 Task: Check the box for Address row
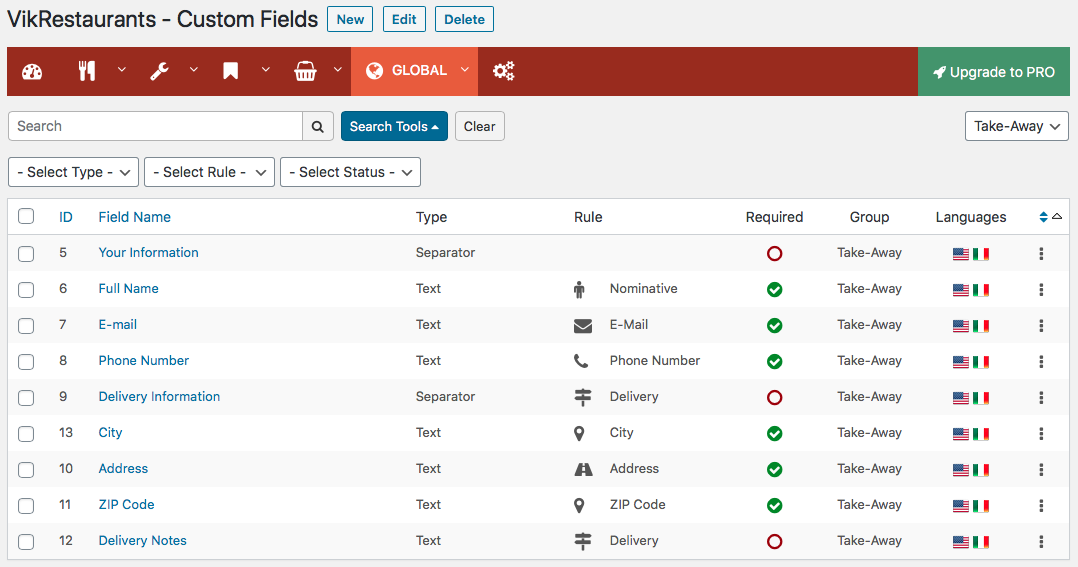(x=26, y=469)
